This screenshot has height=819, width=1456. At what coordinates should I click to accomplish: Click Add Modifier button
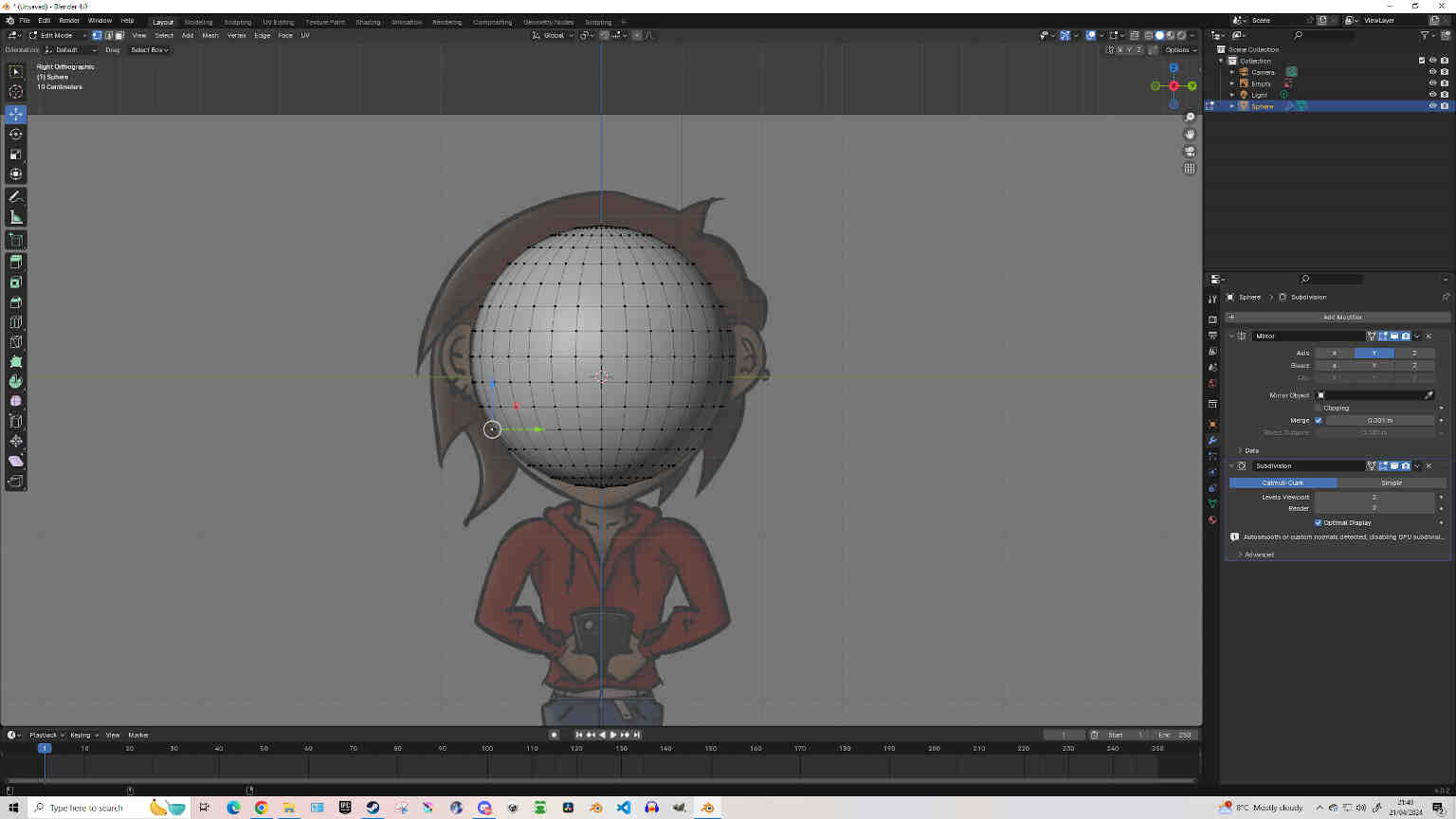1338,317
